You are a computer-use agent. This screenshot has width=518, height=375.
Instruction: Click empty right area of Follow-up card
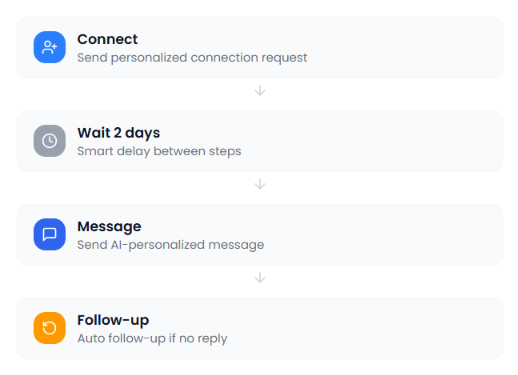coord(367,329)
